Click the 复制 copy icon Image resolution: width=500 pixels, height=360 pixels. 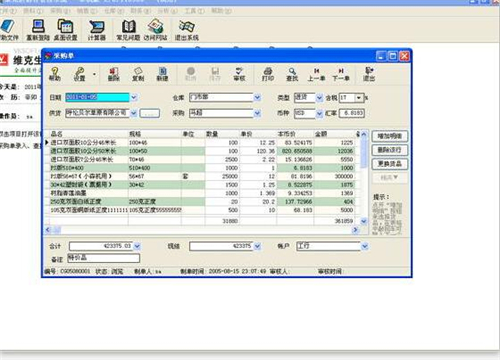coord(138,74)
